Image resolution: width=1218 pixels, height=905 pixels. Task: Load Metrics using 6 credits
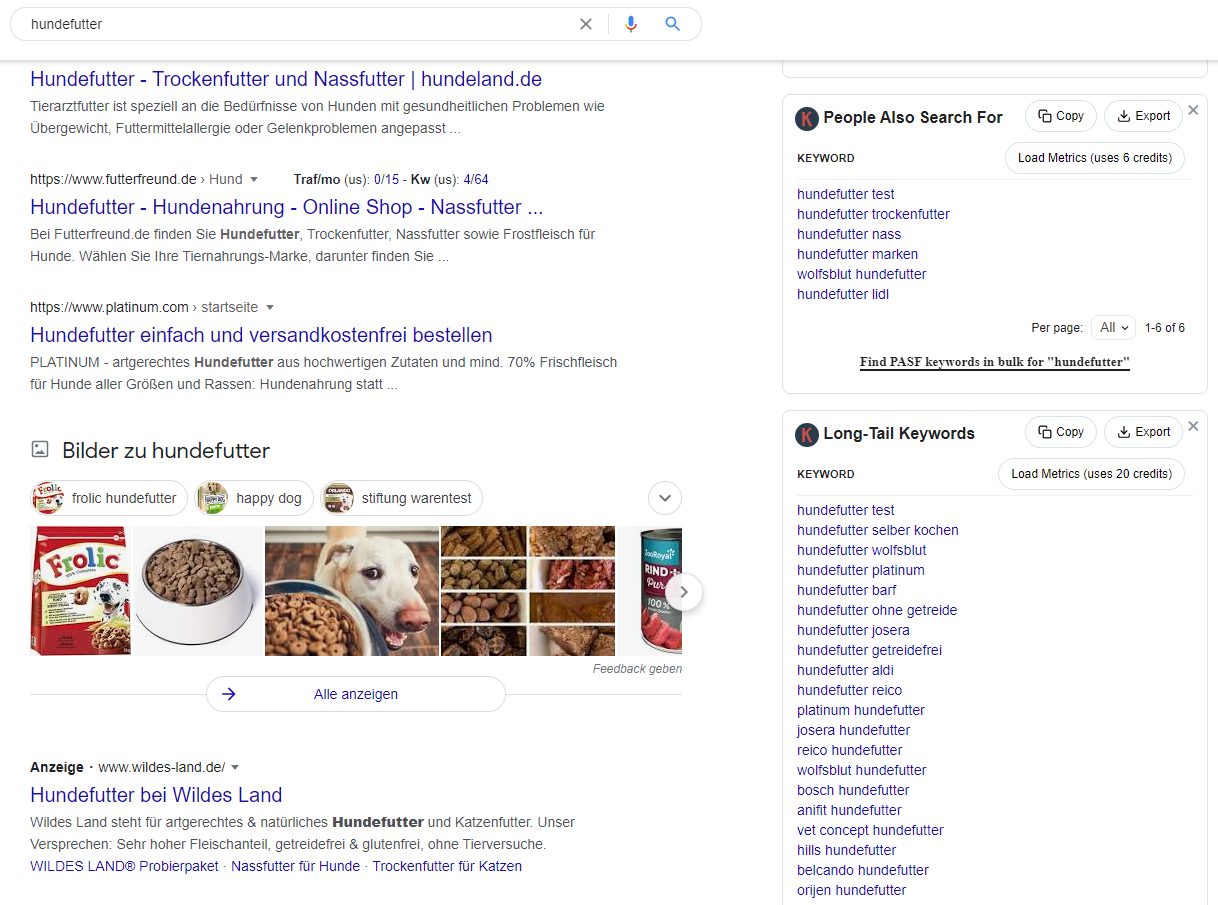tap(1095, 158)
